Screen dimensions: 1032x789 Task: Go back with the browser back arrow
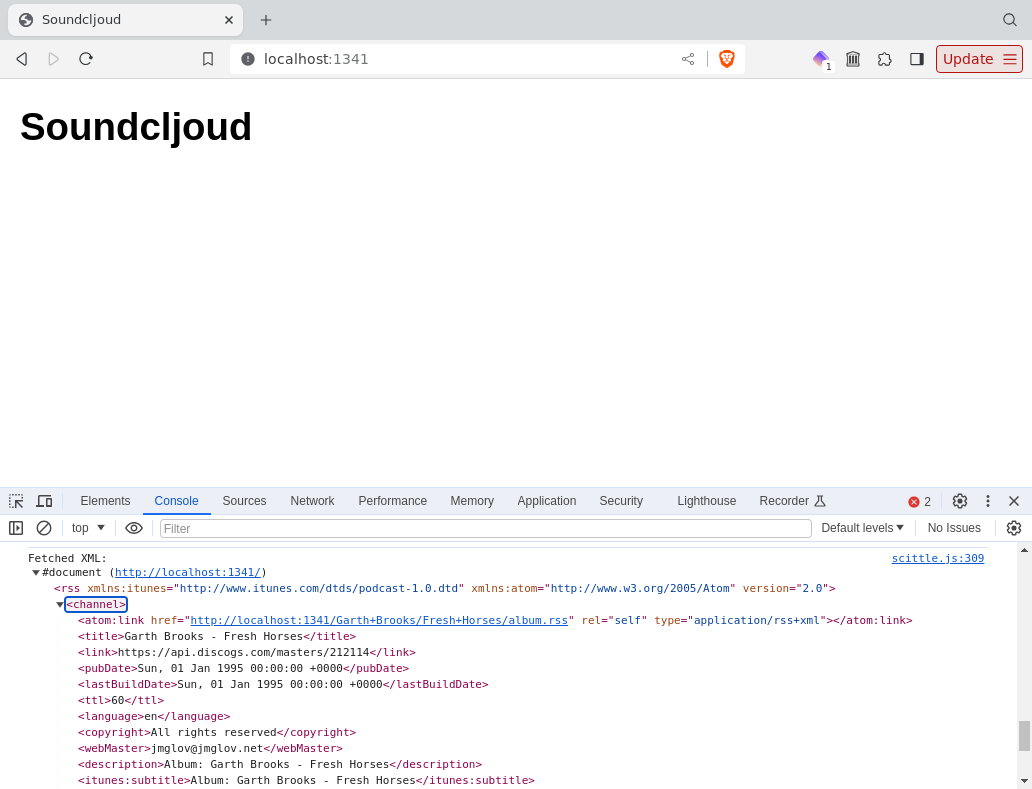pyautogui.click(x=22, y=59)
